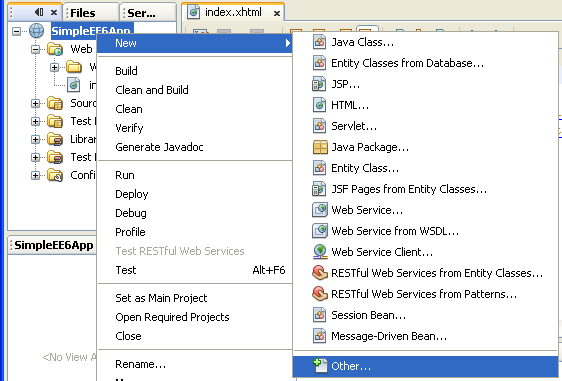562x381 pixels.
Task: Click the SimpleEE6App project globe icon
Action: pyautogui.click(x=37, y=31)
